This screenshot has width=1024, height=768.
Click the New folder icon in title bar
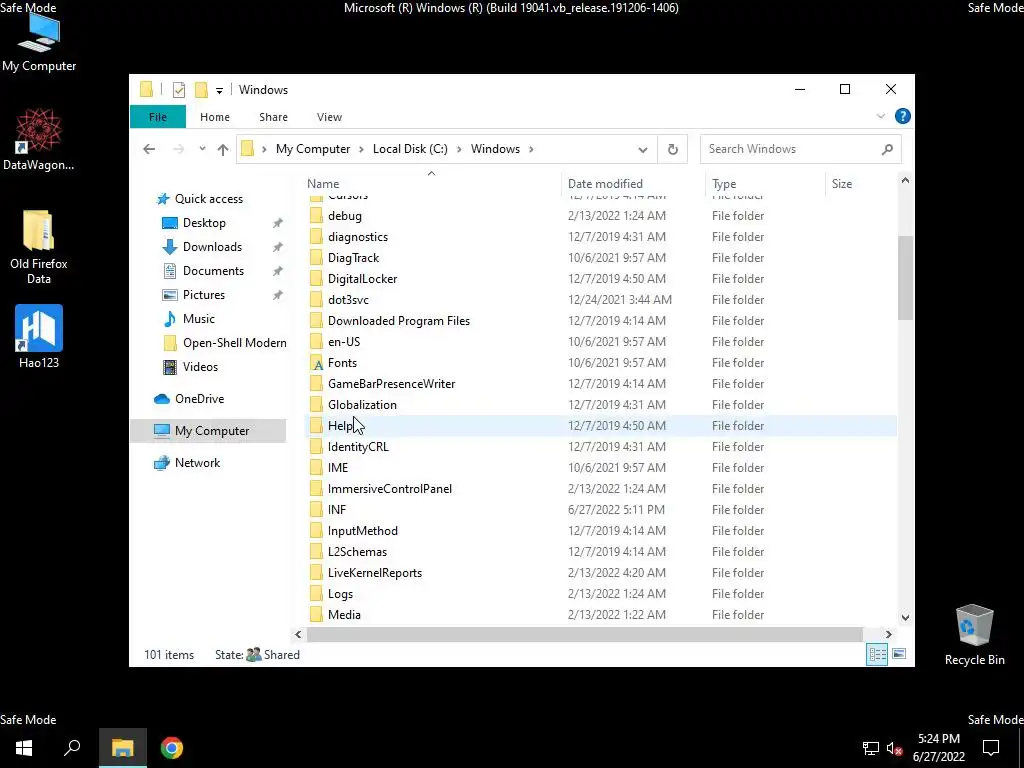click(x=201, y=90)
